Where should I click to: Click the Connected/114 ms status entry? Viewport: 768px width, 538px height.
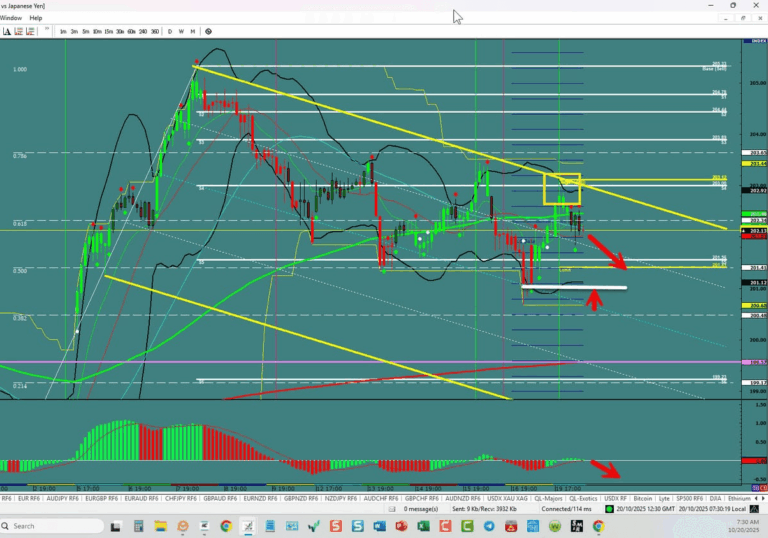pos(566,509)
